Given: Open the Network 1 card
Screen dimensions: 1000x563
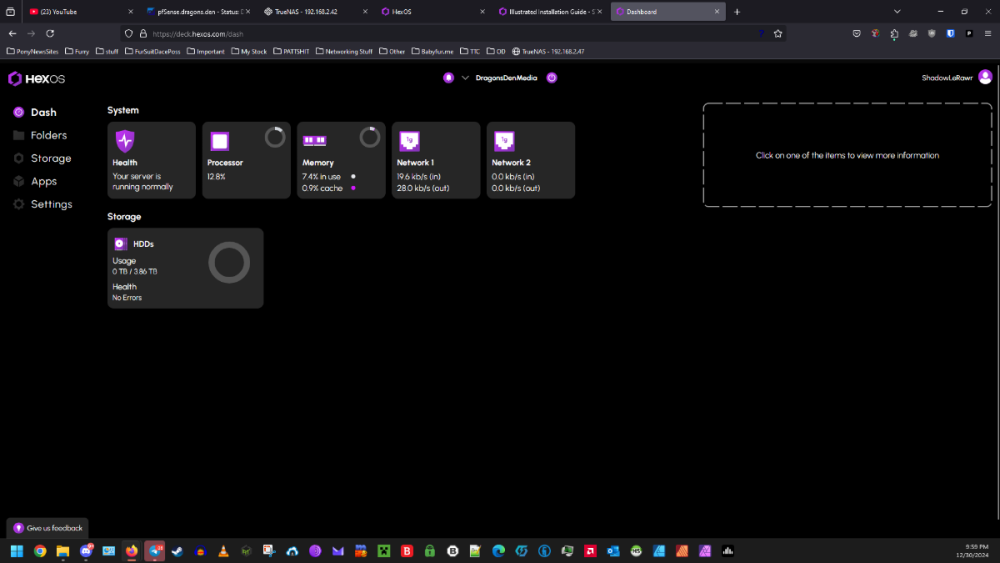Looking at the screenshot, I should pyautogui.click(x=435, y=160).
